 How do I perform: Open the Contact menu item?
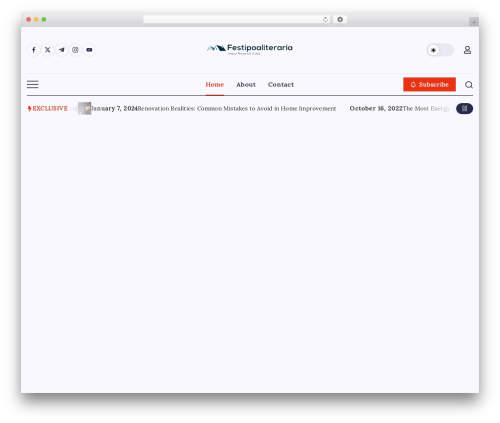pyautogui.click(x=281, y=85)
